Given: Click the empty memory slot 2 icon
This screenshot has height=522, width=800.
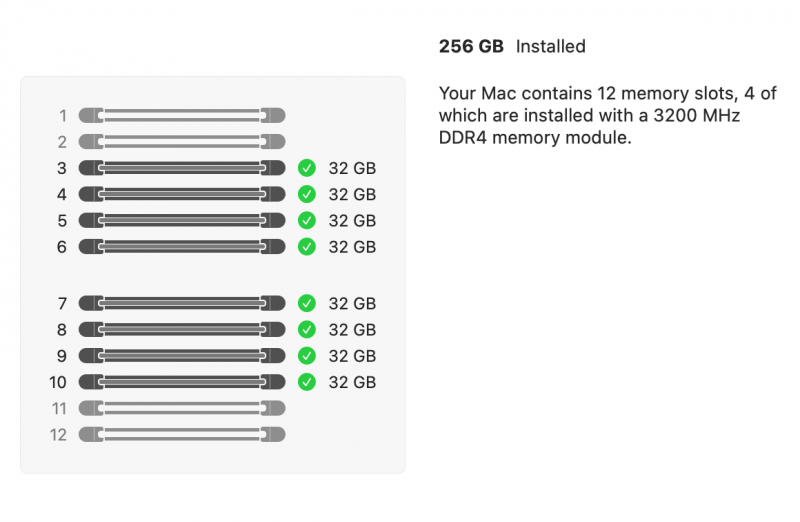Looking at the screenshot, I should [182, 141].
